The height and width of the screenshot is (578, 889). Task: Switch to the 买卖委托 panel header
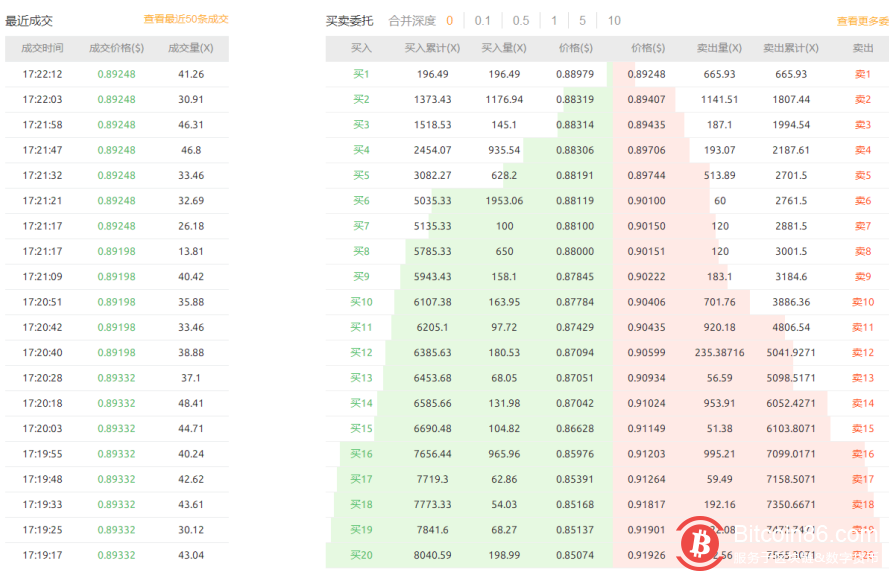[349, 19]
